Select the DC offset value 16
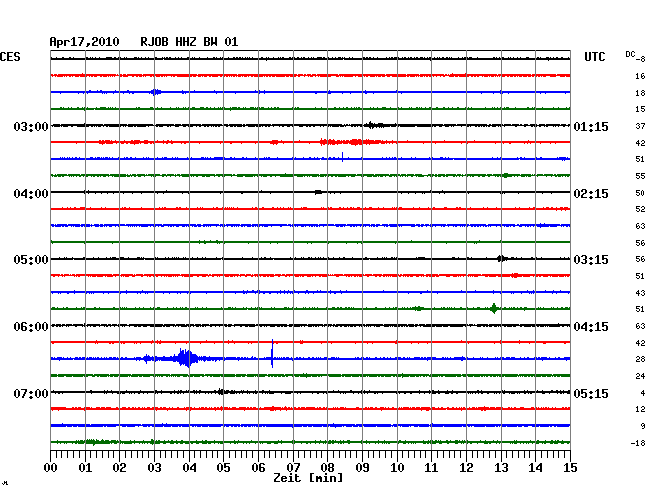Viewport: 650px width, 494px height. [x=640, y=76]
